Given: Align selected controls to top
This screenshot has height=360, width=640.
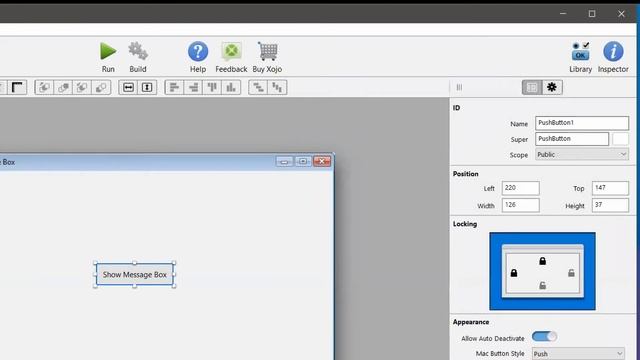Looking at the screenshot, I should (x=212, y=87).
